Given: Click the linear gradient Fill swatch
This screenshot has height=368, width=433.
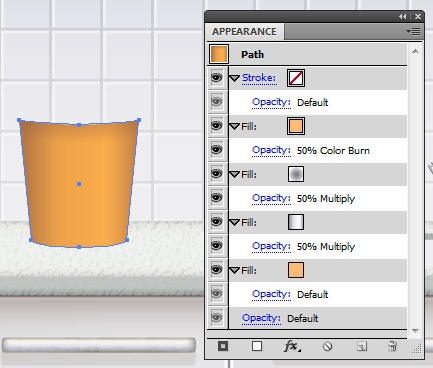Looking at the screenshot, I should (x=296, y=222).
